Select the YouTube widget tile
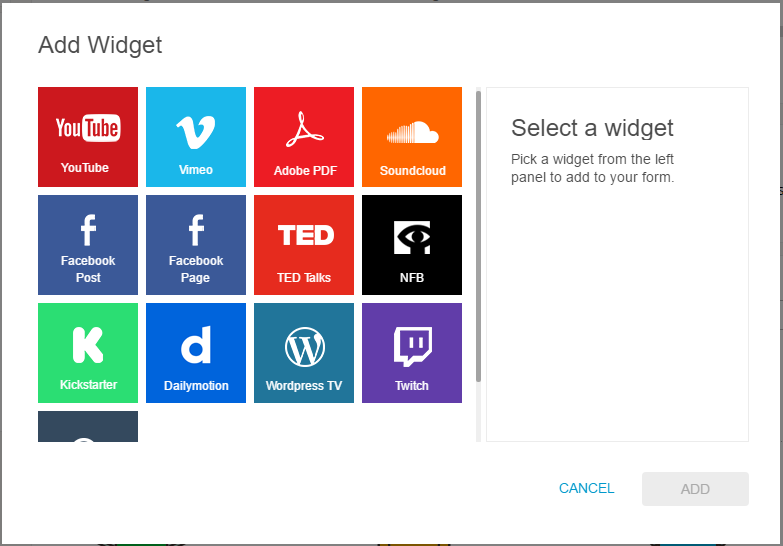Screen dimensions: 783x546 click(x=88, y=137)
